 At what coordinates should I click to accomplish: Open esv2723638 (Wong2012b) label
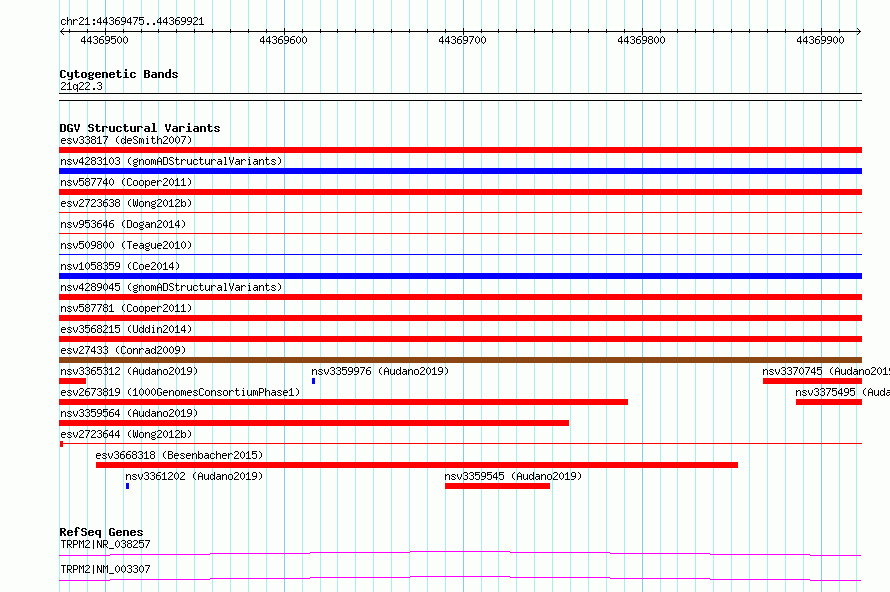[x=126, y=203]
